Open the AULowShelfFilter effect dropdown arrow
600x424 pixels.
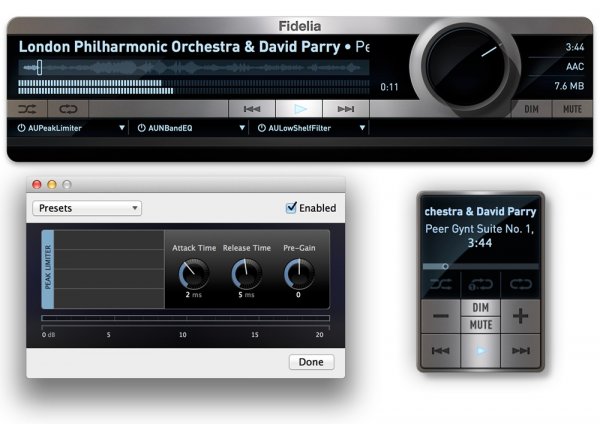tap(362, 128)
